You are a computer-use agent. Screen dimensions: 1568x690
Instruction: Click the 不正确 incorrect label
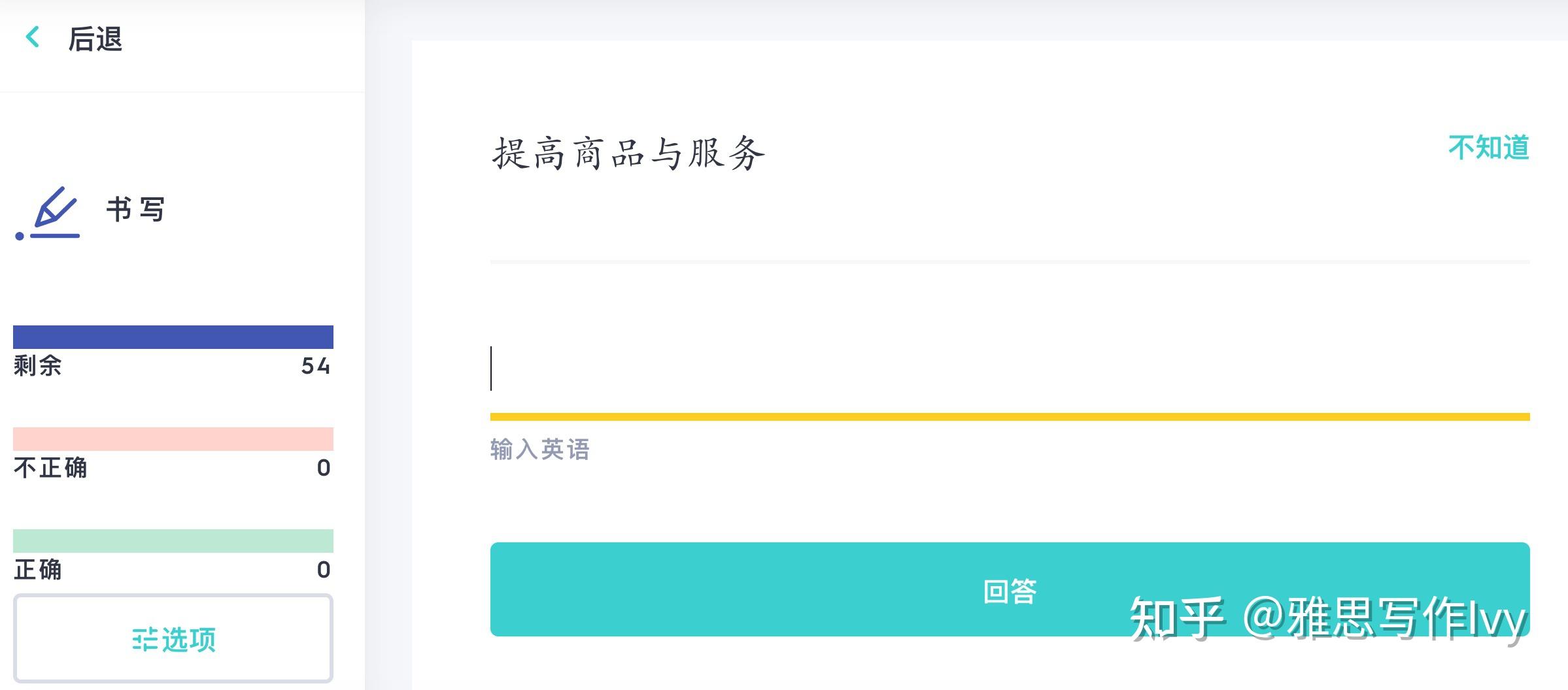pos(50,468)
